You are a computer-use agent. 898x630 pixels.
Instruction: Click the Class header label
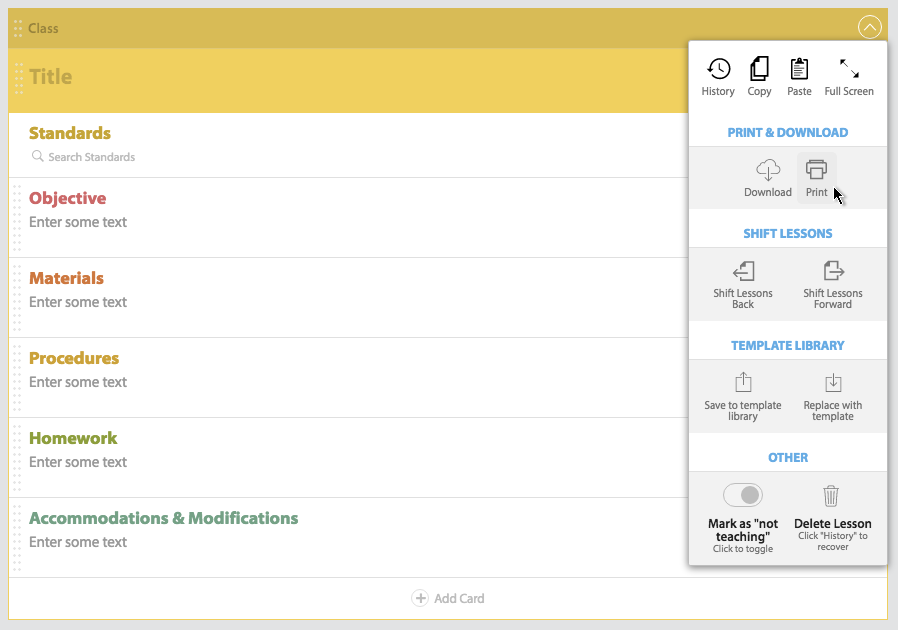[x=43, y=29]
